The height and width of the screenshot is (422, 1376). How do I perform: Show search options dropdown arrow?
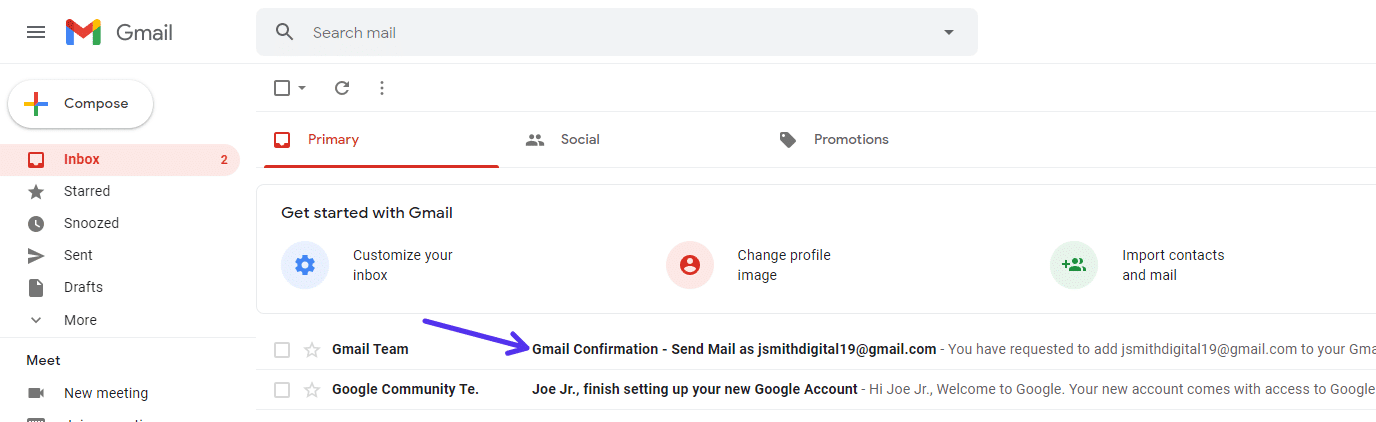949,32
